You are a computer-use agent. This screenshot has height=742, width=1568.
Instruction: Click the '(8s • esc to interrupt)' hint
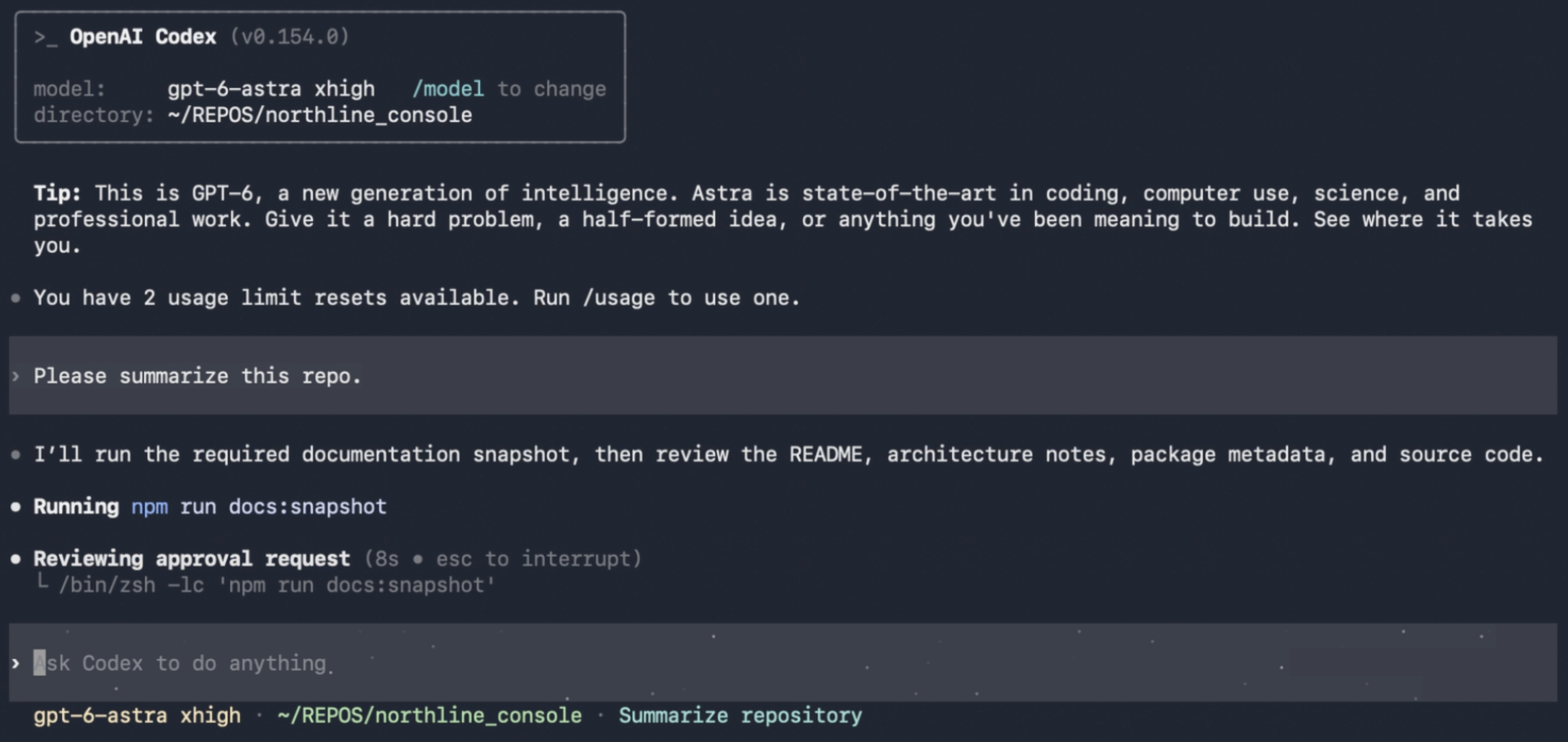coord(503,558)
